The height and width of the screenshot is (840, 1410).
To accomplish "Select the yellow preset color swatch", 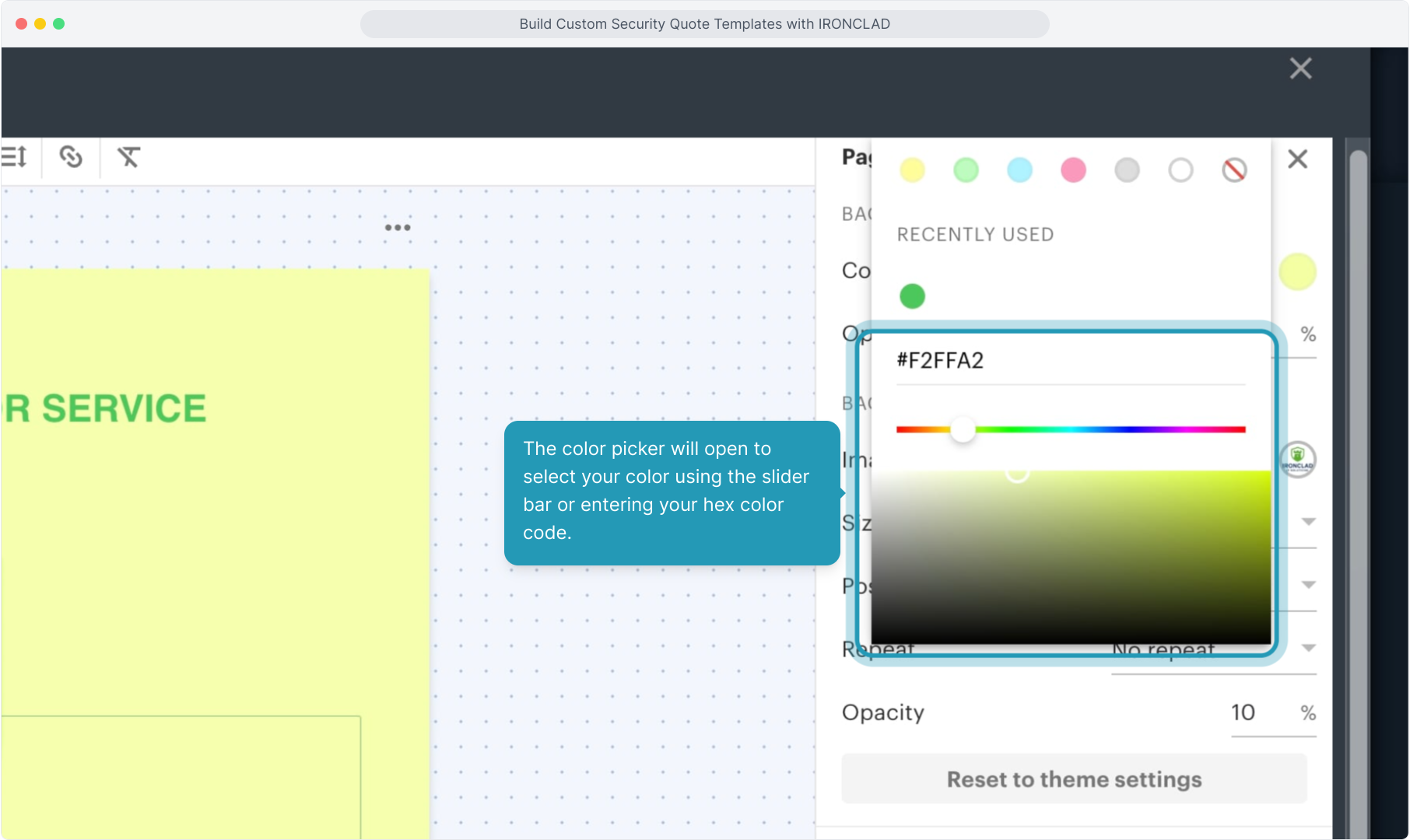I will point(912,170).
